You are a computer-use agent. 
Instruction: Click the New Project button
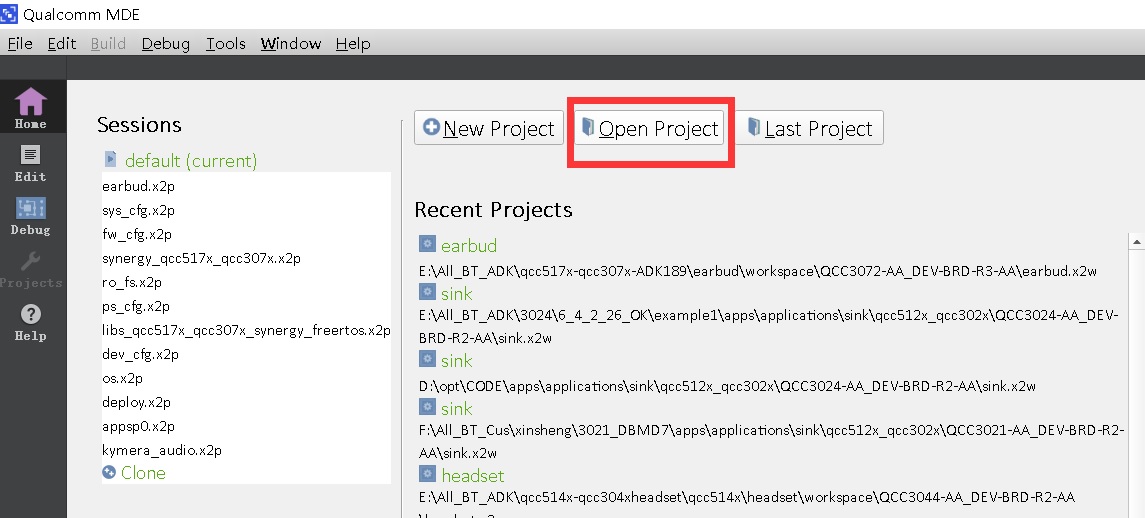tap(489, 128)
